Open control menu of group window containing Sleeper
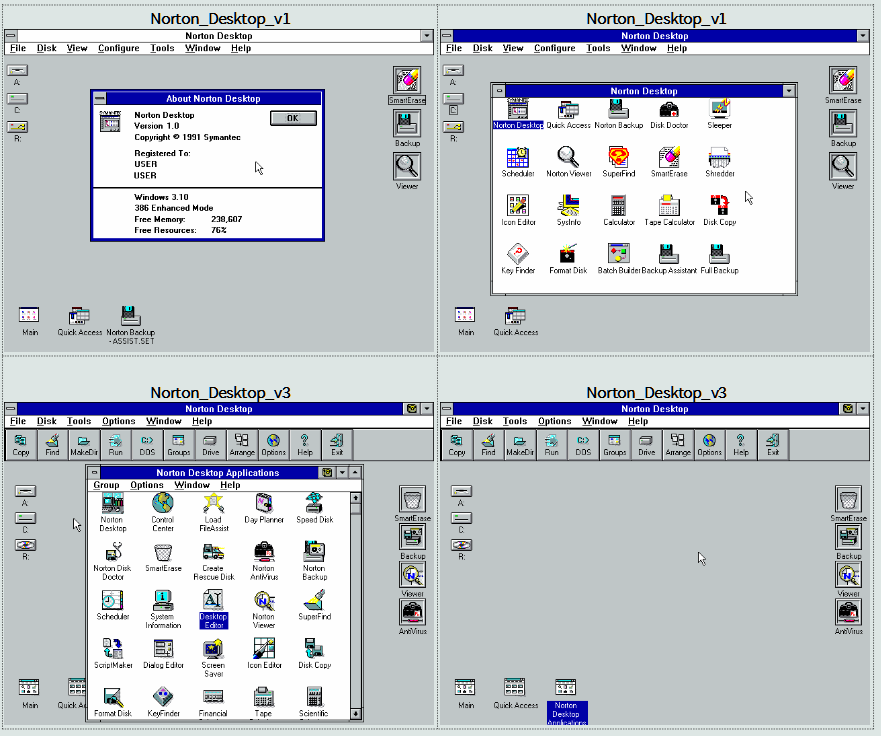This screenshot has width=881, height=736. tap(499, 90)
